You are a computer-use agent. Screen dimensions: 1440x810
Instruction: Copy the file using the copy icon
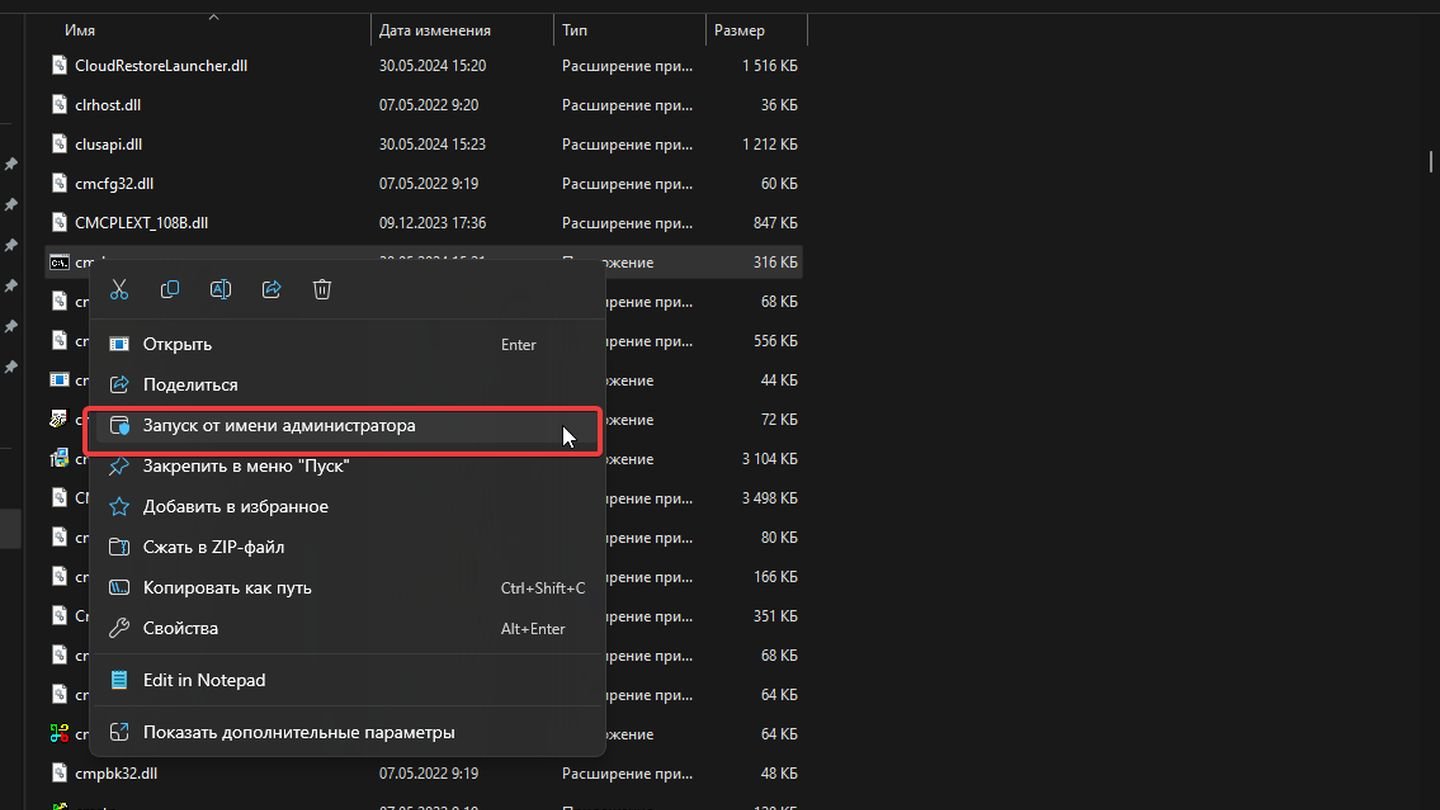pos(170,290)
